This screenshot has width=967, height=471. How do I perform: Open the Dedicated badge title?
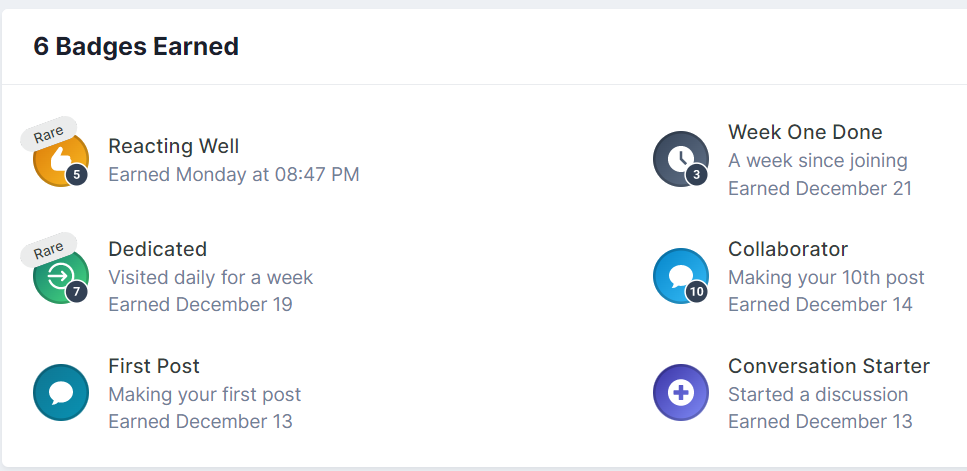coord(157,249)
